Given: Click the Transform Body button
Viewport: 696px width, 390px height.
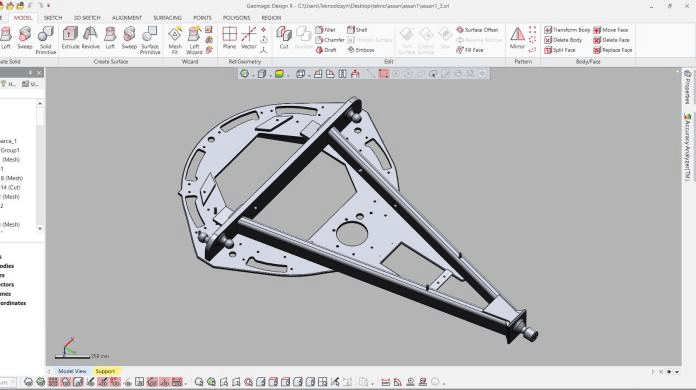Looking at the screenshot, I should click(x=567, y=30).
